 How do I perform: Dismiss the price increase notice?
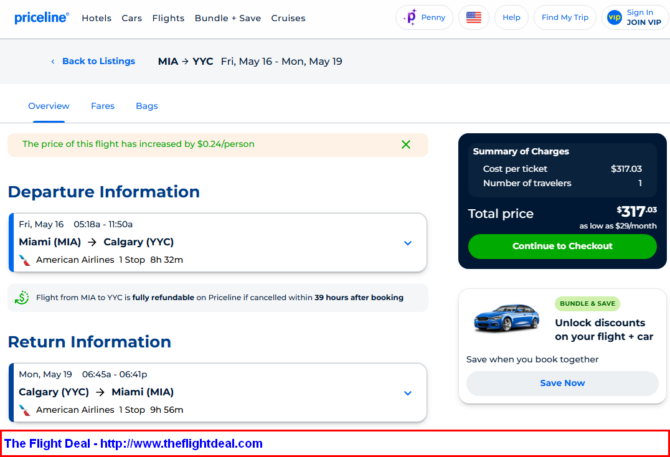(x=406, y=144)
